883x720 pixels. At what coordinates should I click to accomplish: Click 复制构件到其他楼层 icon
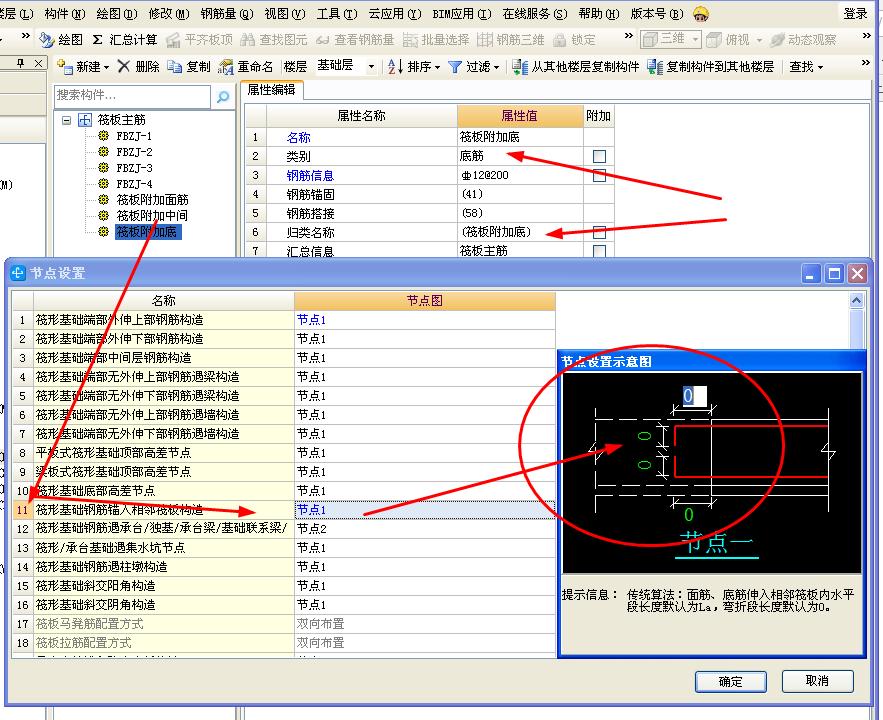click(x=655, y=66)
